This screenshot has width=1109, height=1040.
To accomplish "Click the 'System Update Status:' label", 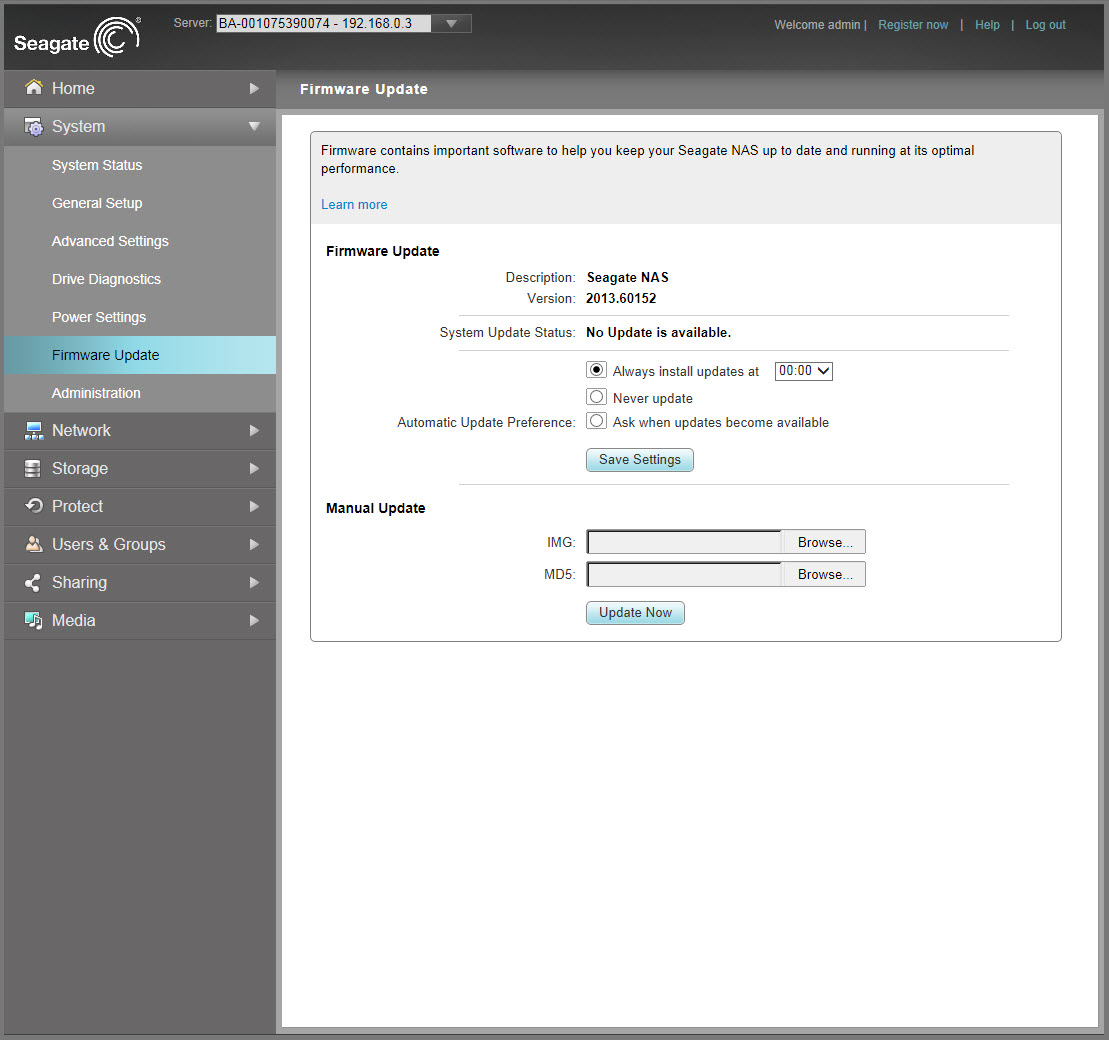I will pos(507,333).
